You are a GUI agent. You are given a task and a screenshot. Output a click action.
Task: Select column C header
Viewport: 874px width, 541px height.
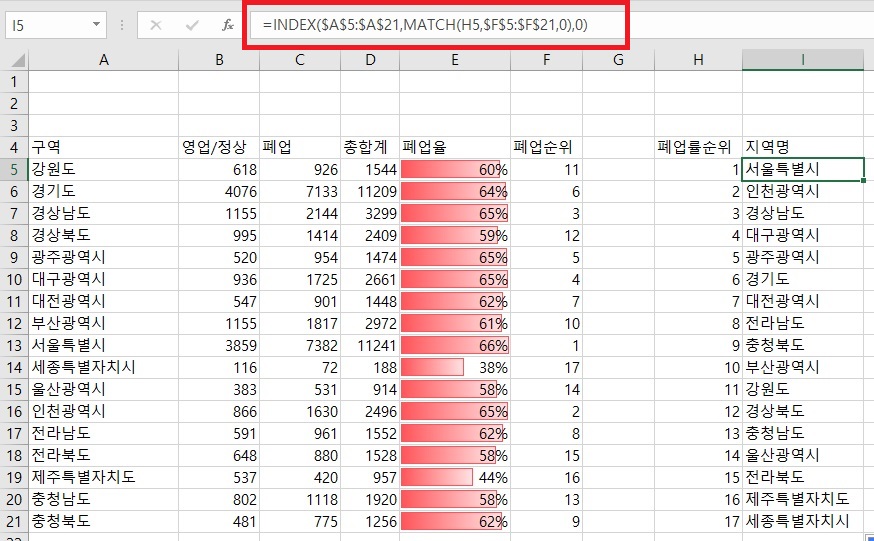click(x=300, y=60)
